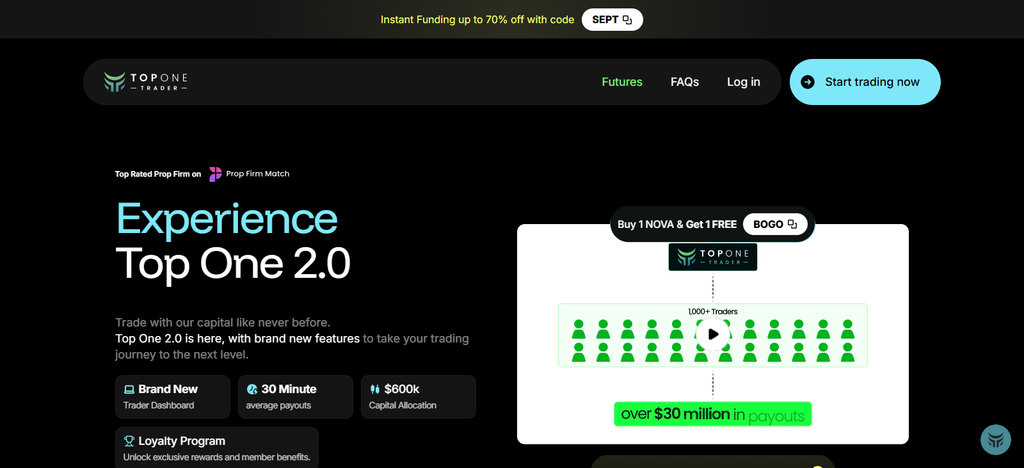Click the trophy icon beside Loyalty Program
Screen dimensions: 1024x468
(129, 441)
